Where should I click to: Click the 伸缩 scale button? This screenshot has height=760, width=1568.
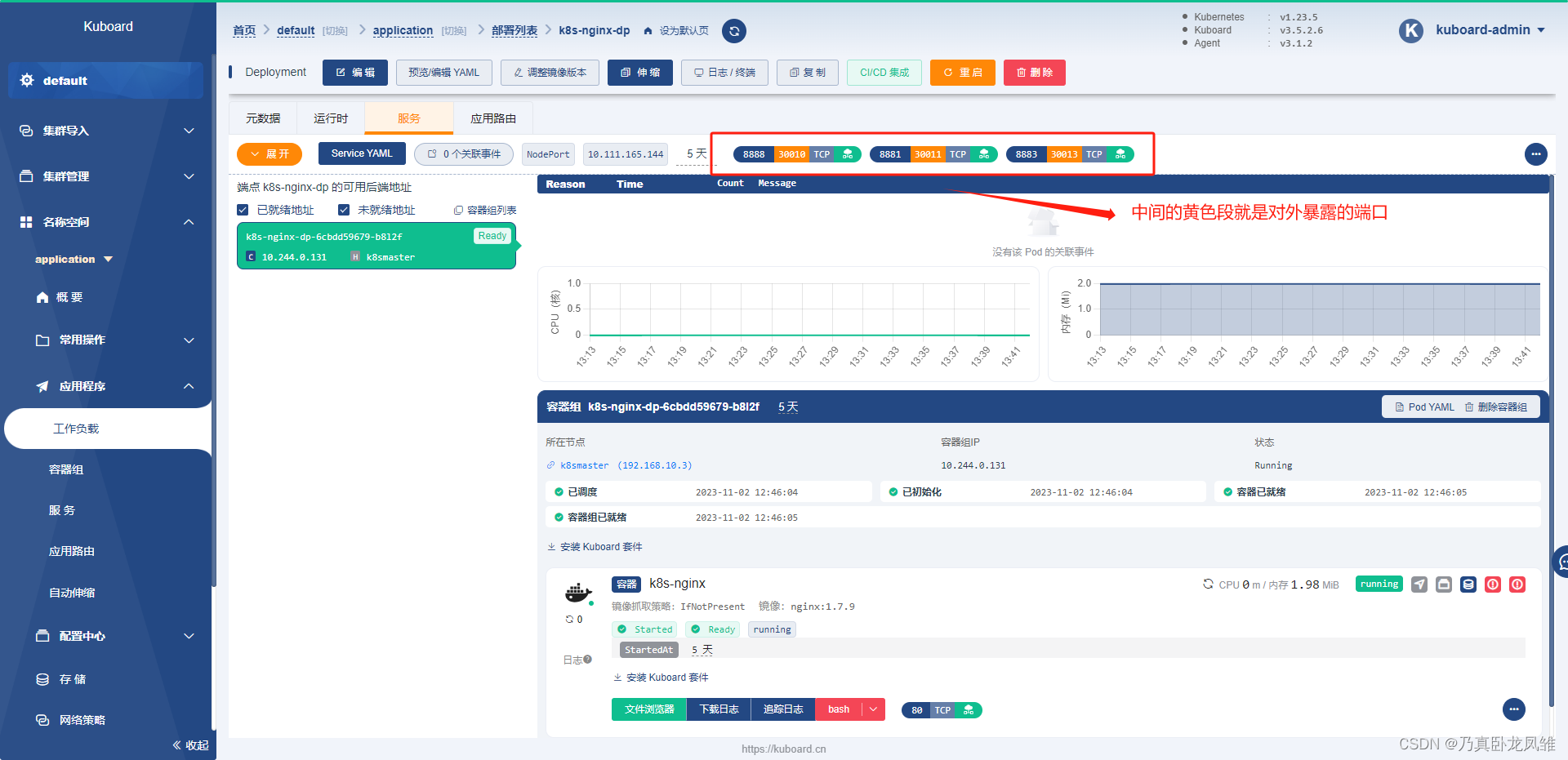coord(640,73)
